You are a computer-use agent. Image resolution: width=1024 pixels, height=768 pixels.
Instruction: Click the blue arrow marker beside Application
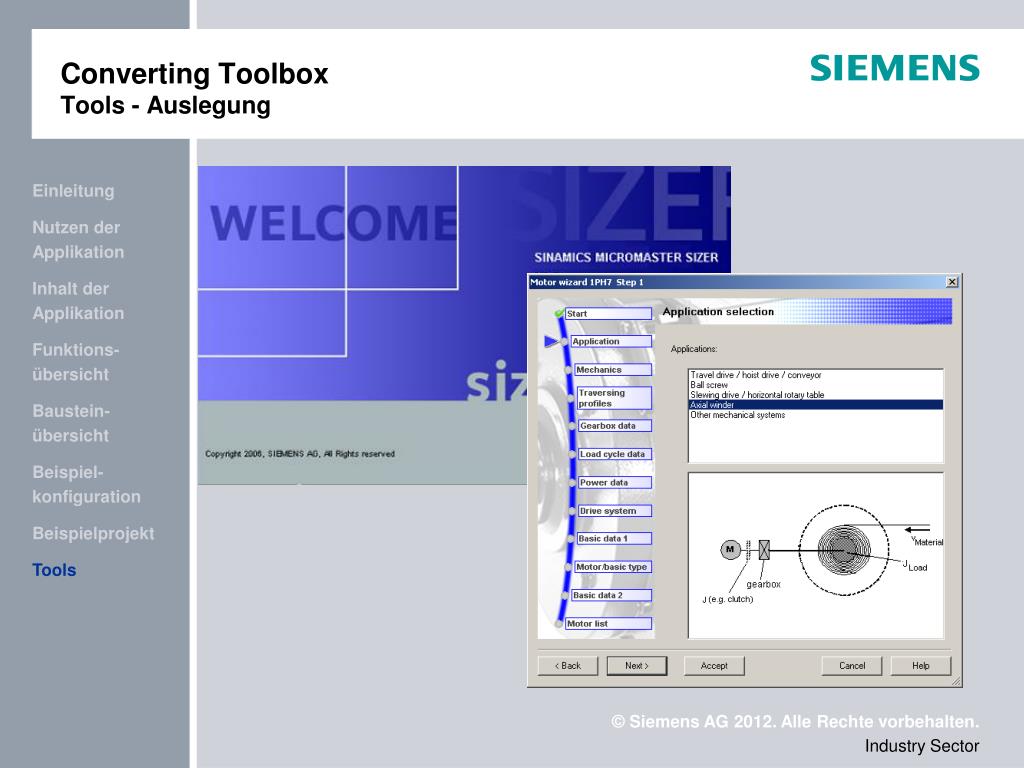(551, 341)
